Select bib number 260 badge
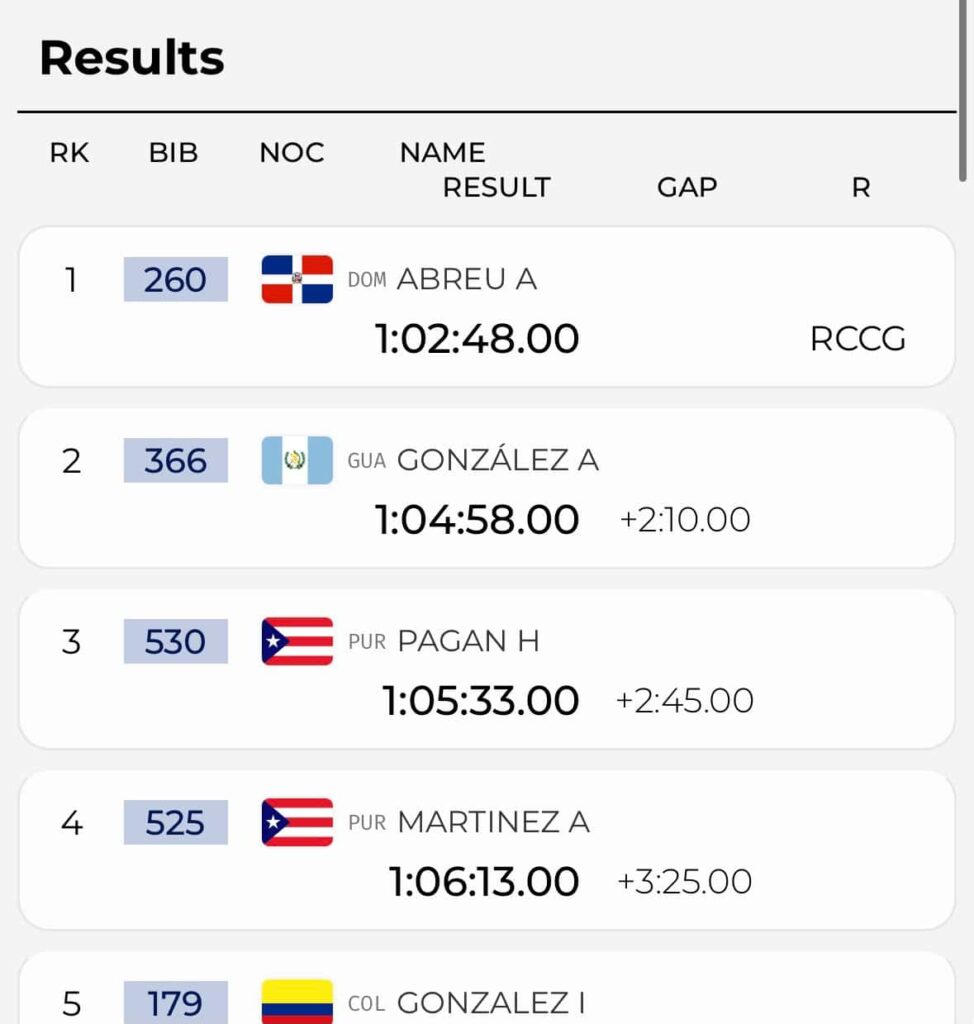Screen dimensions: 974x1024 click(x=176, y=280)
